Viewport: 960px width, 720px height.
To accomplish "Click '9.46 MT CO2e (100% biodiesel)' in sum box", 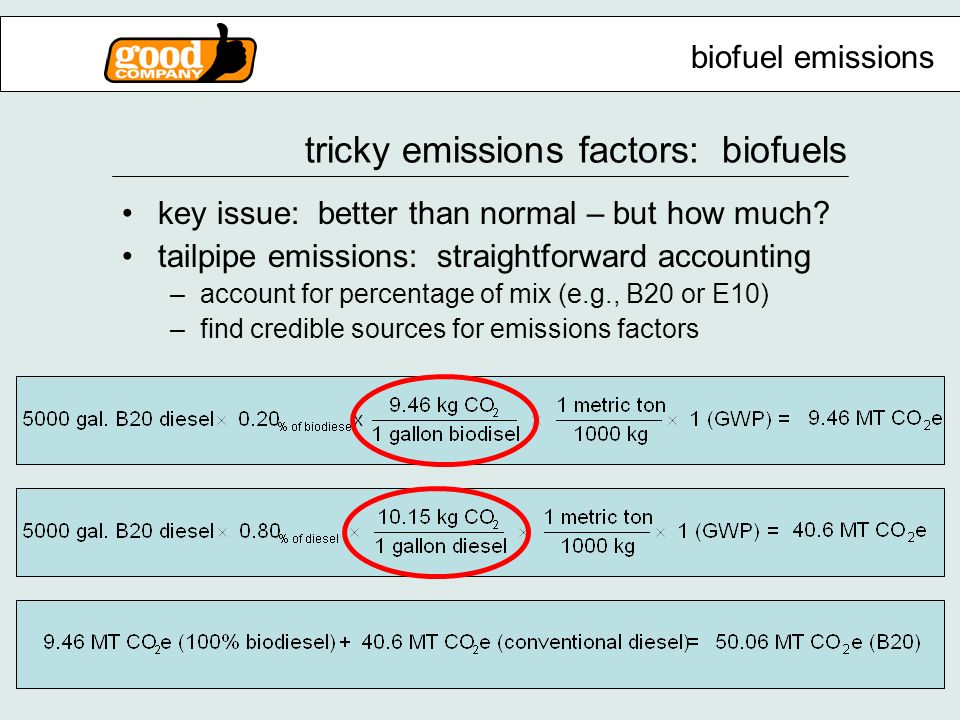I will click(x=189, y=643).
